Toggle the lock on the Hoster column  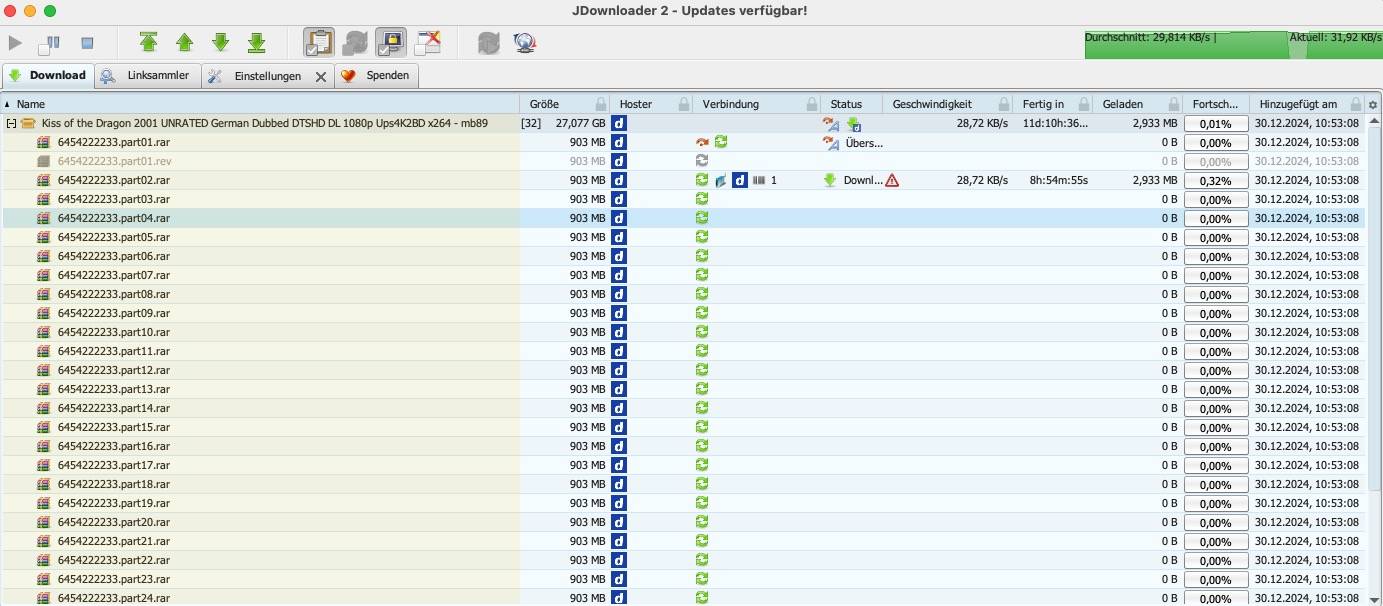point(684,104)
